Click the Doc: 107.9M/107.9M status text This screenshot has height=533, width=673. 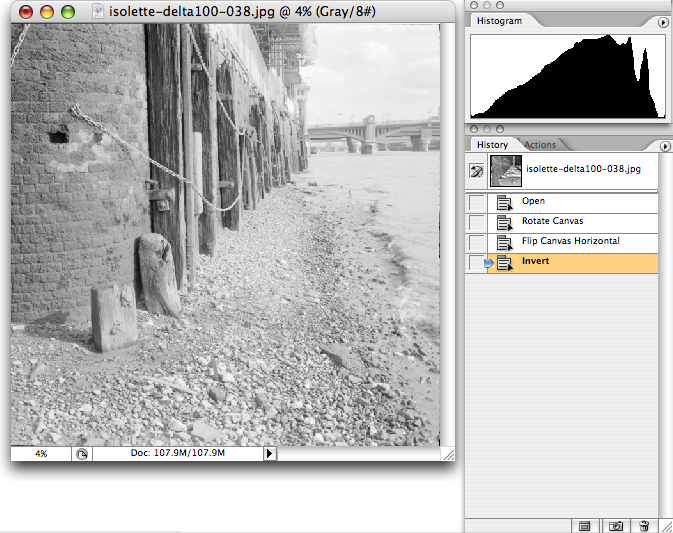coord(178,453)
